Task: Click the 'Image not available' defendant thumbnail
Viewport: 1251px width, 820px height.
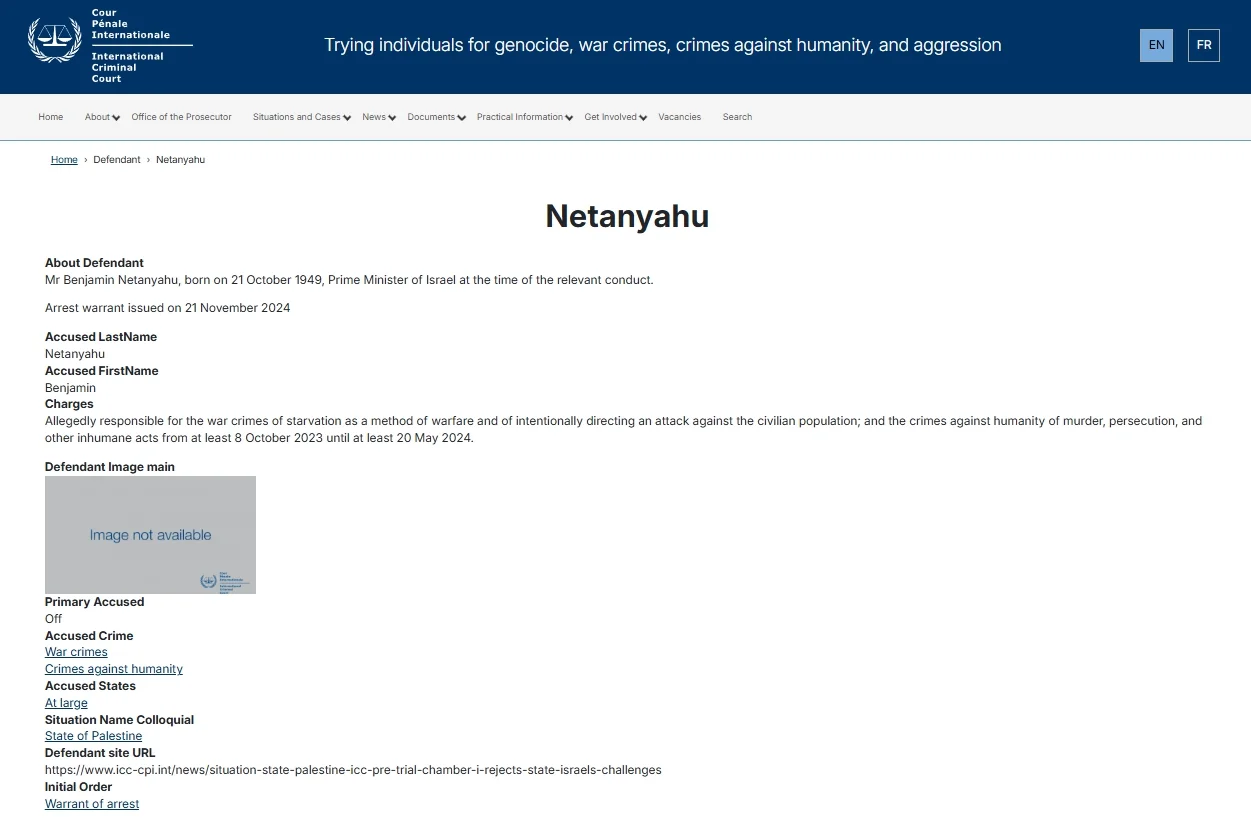Action: [x=150, y=534]
